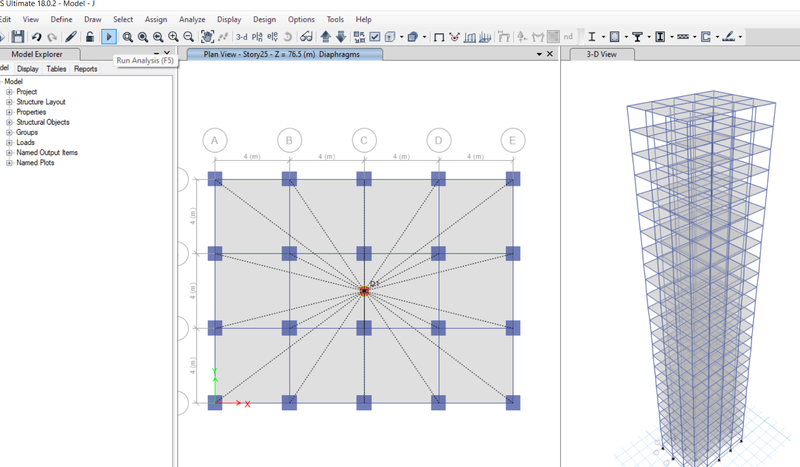Viewport: 800px width, 467px height.
Task: Select the 'Model' root tree label
Action: 14,82
